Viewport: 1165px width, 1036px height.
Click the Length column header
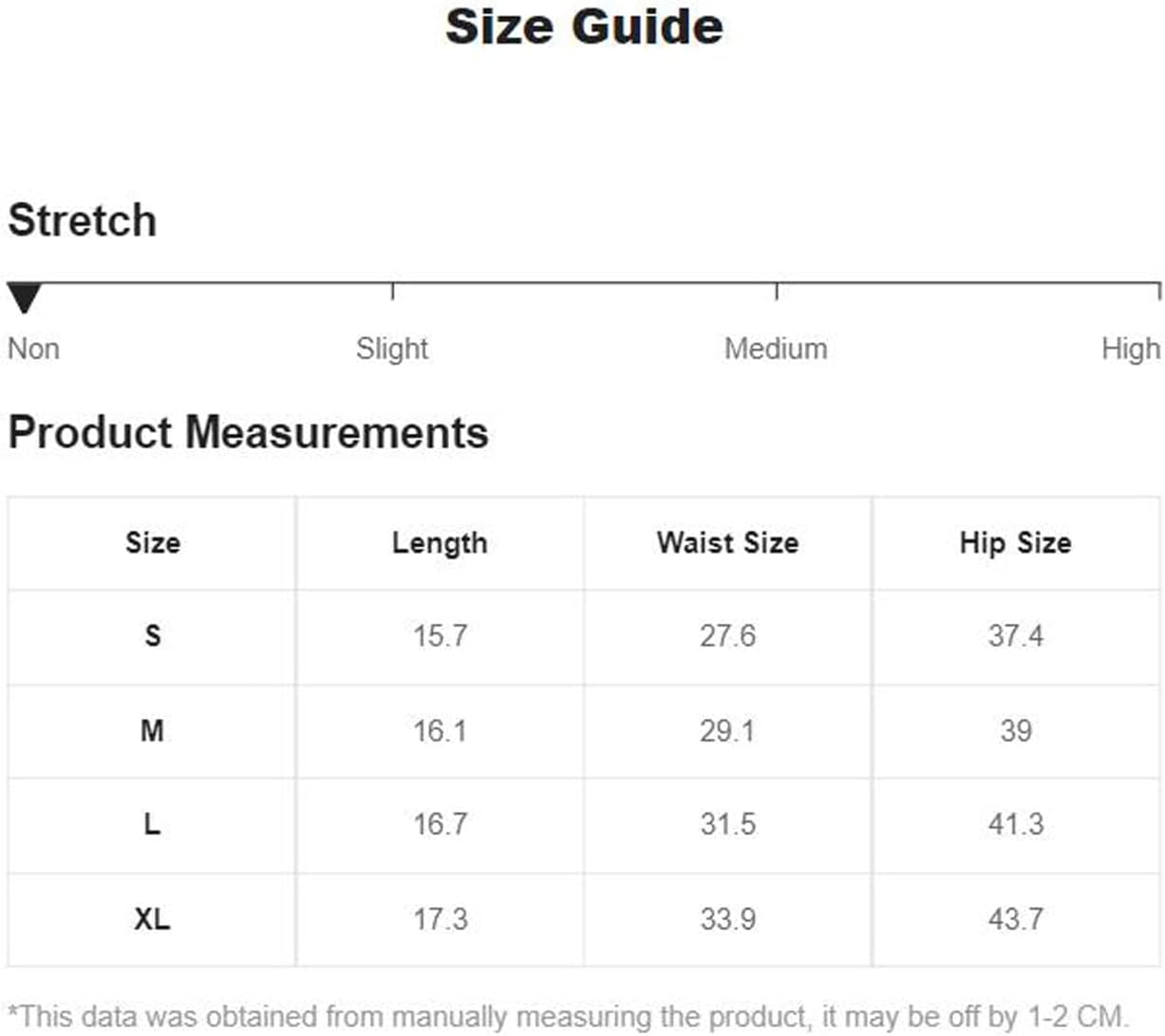[x=440, y=543]
